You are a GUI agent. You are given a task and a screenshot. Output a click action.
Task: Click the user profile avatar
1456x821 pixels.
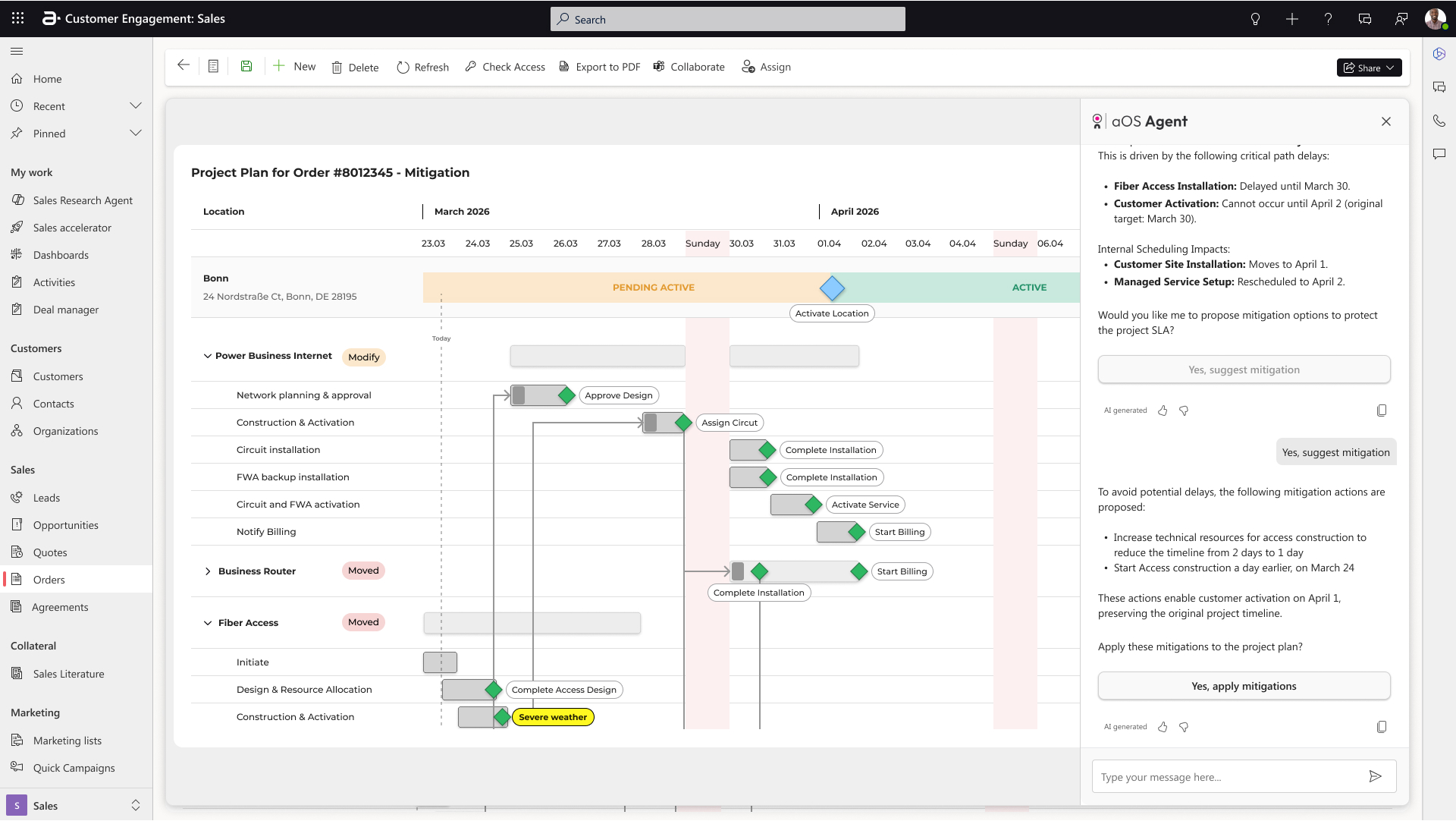[1435, 19]
